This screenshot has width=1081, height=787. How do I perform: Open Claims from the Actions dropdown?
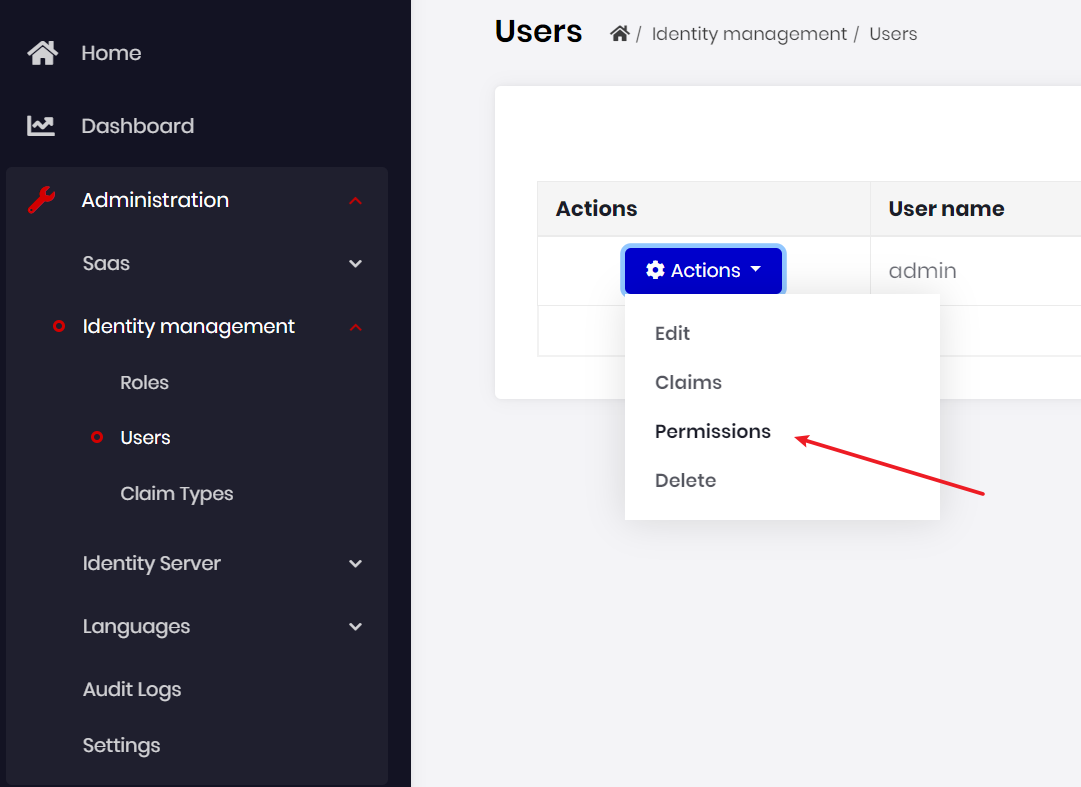click(688, 382)
